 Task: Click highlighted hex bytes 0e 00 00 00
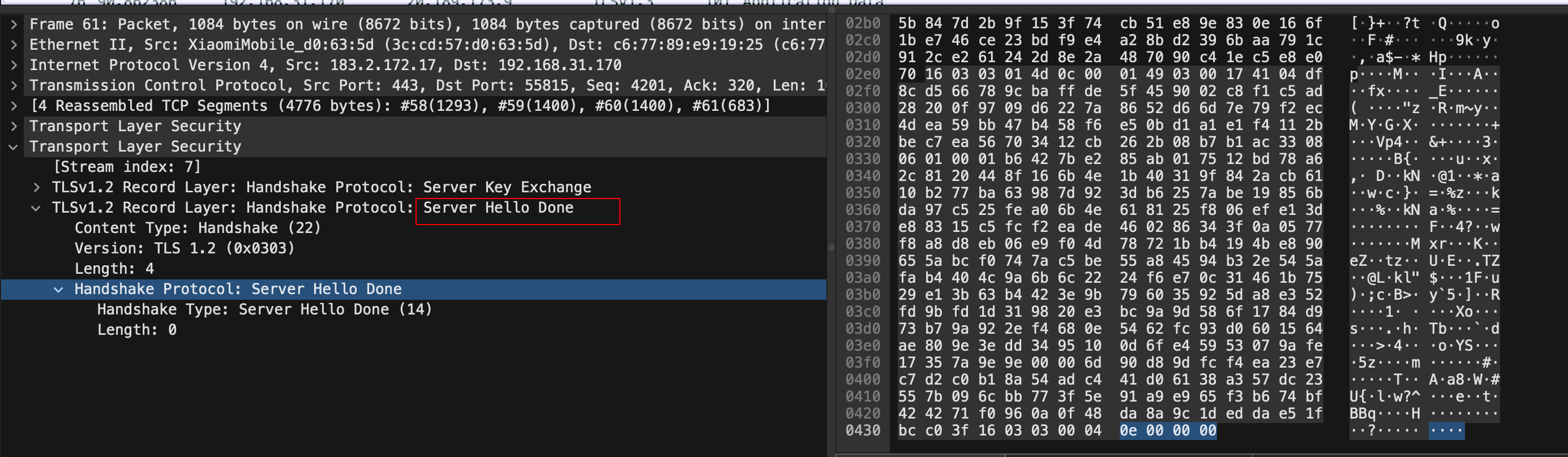click(1168, 431)
